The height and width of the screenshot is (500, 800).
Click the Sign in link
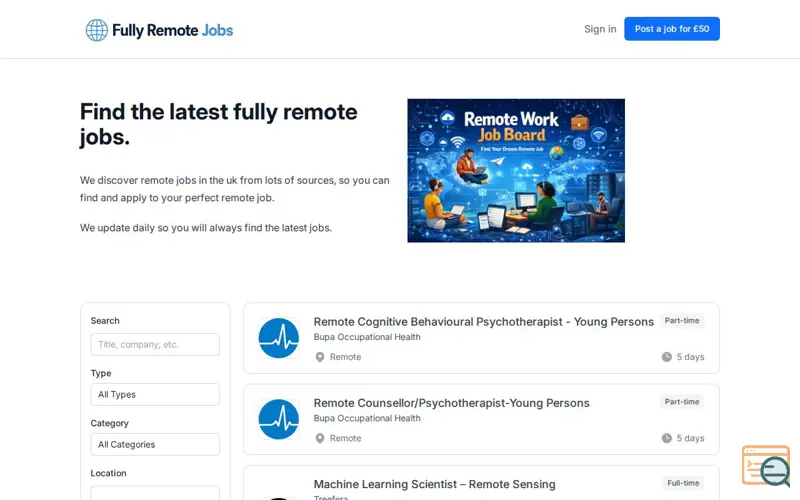click(600, 29)
